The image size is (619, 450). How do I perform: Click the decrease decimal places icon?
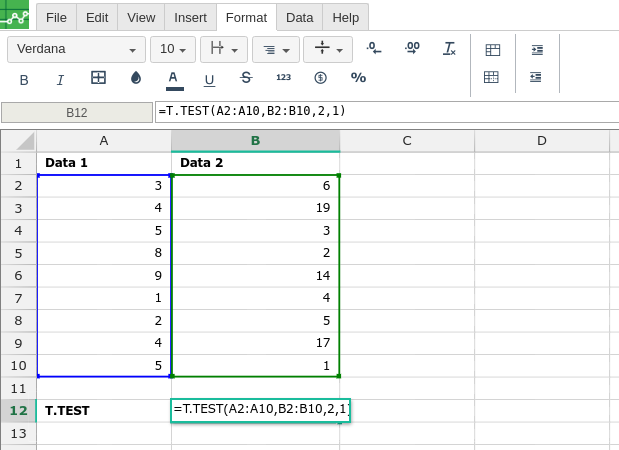point(374,48)
